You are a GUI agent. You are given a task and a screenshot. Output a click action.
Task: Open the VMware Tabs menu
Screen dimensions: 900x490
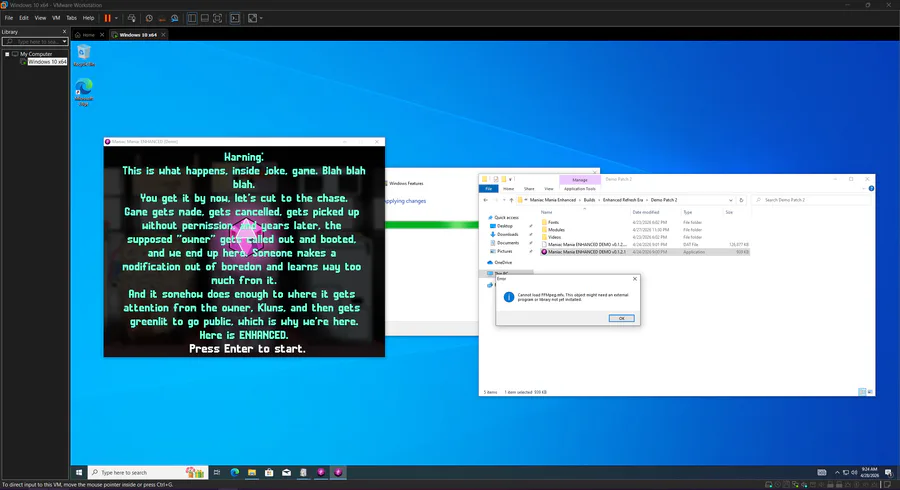71,18
